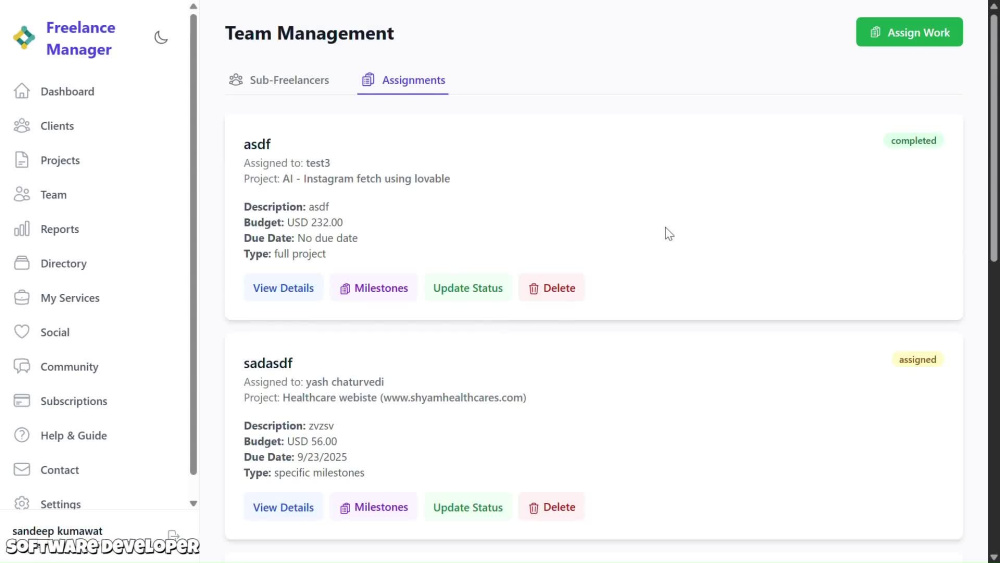The height and width of the screenshot is (563, 1000).
Task: Click the Team users icon in sidebar
Action: point(22,194)
